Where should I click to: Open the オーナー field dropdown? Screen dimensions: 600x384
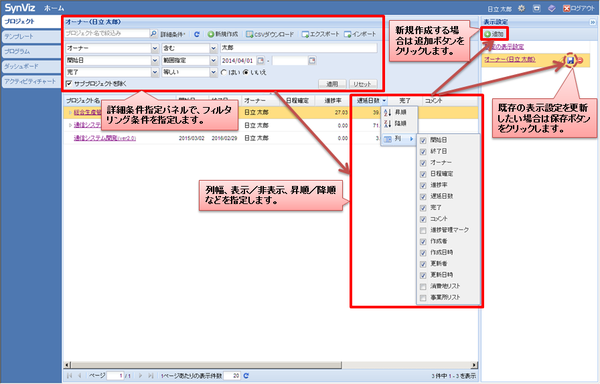tap(155, 48)
